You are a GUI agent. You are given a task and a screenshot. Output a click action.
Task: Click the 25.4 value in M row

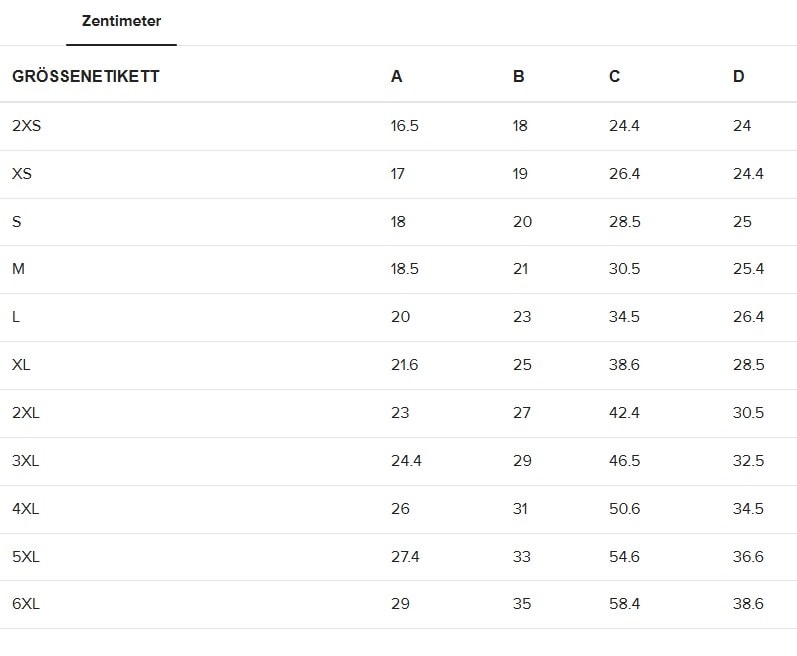(x=748, y=269)
